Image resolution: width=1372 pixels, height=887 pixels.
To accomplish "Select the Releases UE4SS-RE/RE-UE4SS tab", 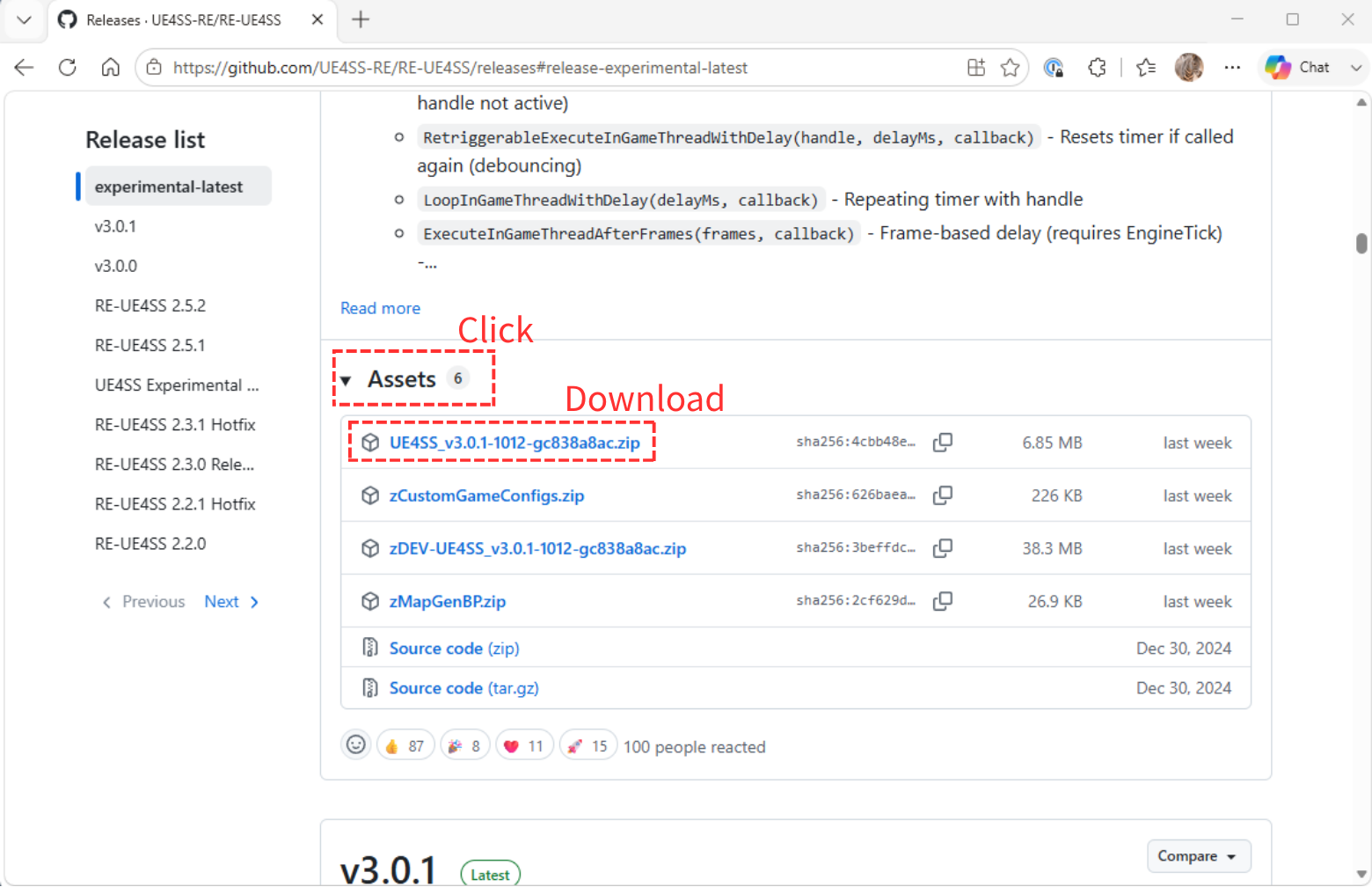I will coord(191,19).
